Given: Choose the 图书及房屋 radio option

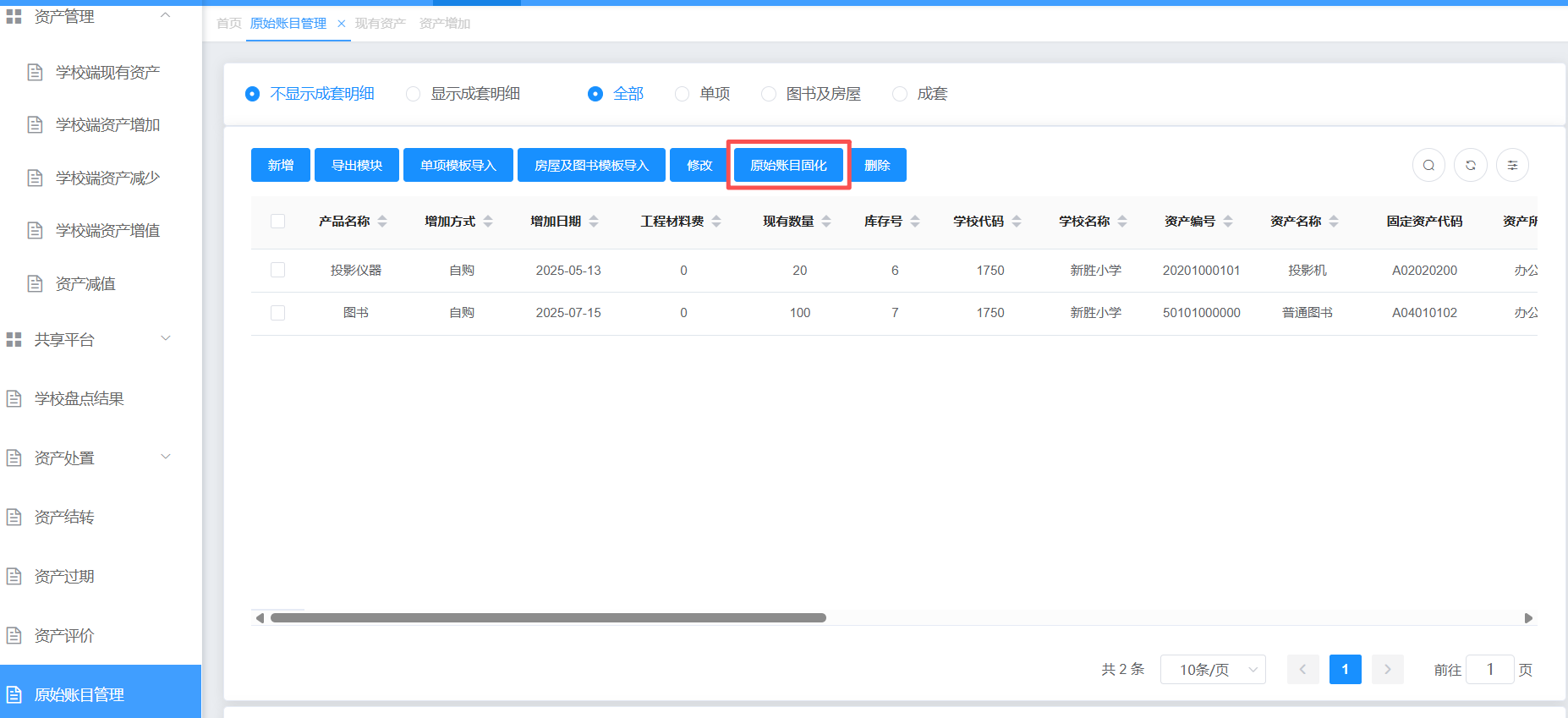Looking at the screenshot, I should point(769,94).
